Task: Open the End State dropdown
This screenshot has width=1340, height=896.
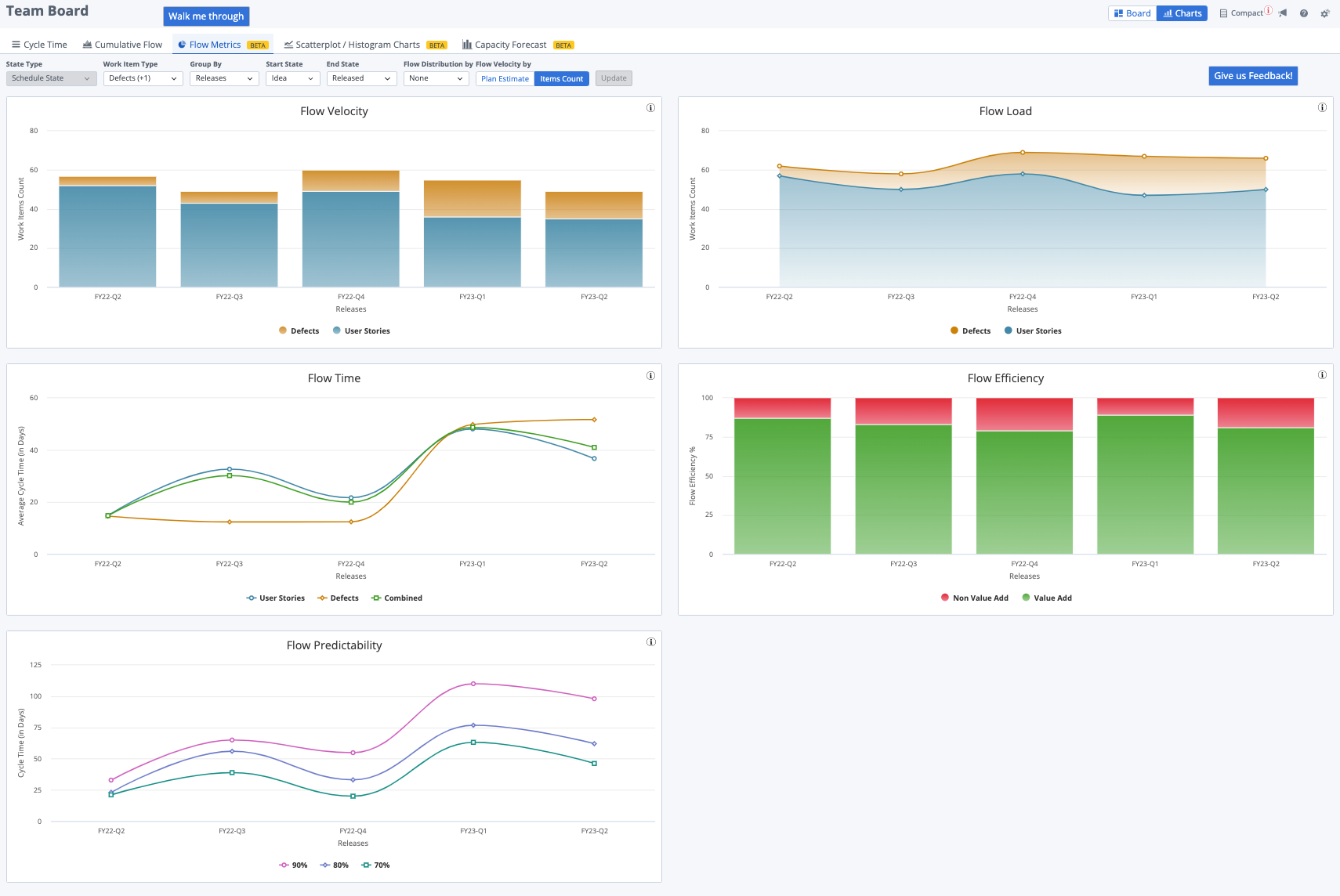Action: click(x=361, y=78)
